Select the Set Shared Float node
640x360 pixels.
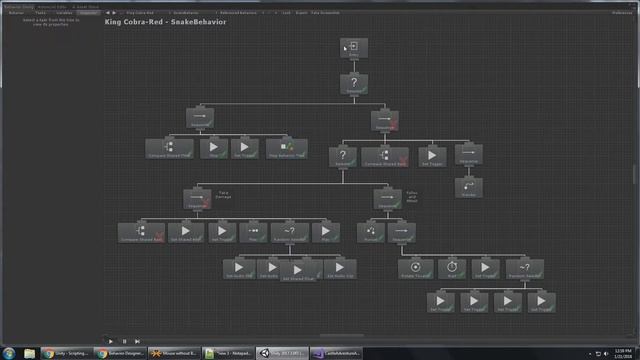click(x=298, y=272)
